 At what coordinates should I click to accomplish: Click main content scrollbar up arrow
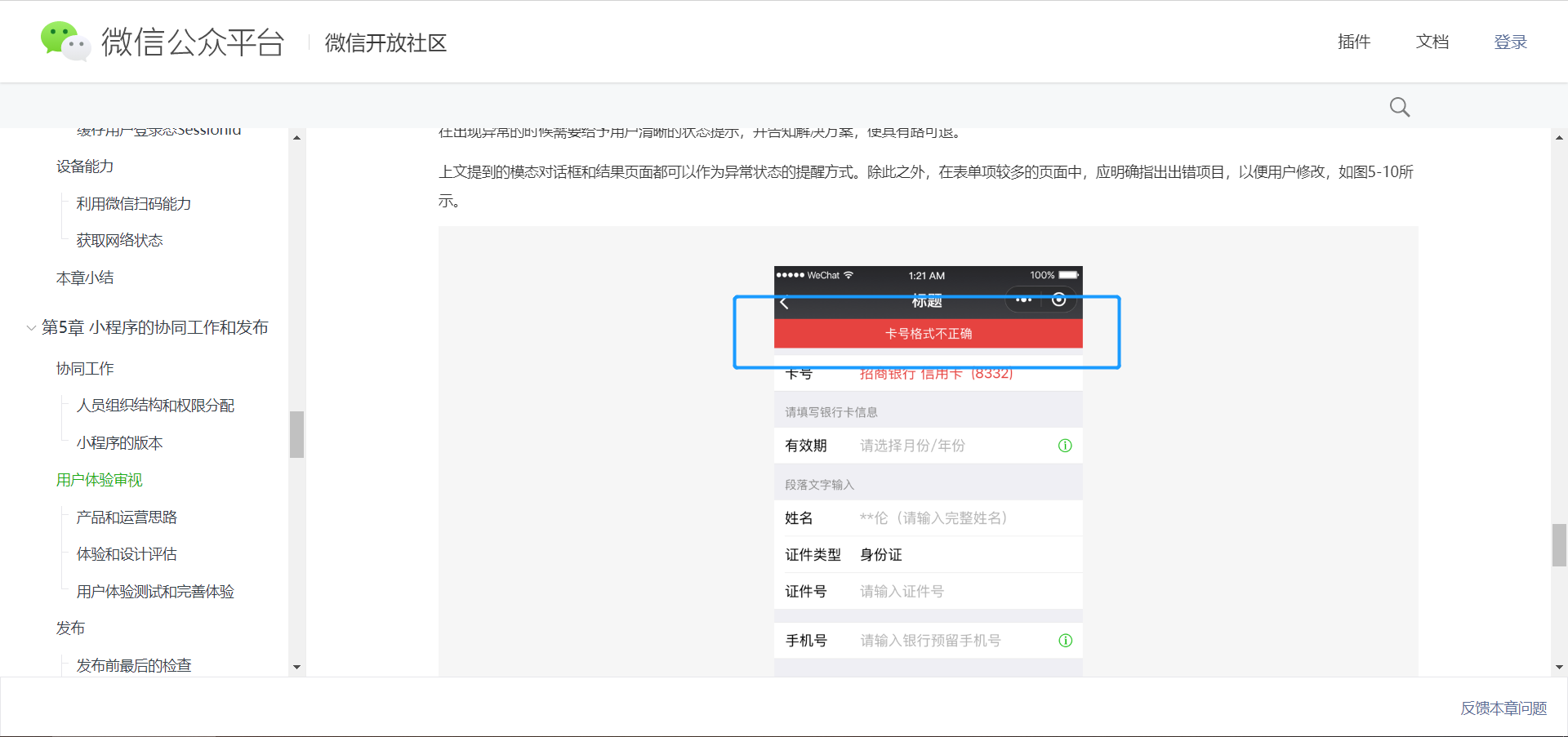coord(1560,137)
